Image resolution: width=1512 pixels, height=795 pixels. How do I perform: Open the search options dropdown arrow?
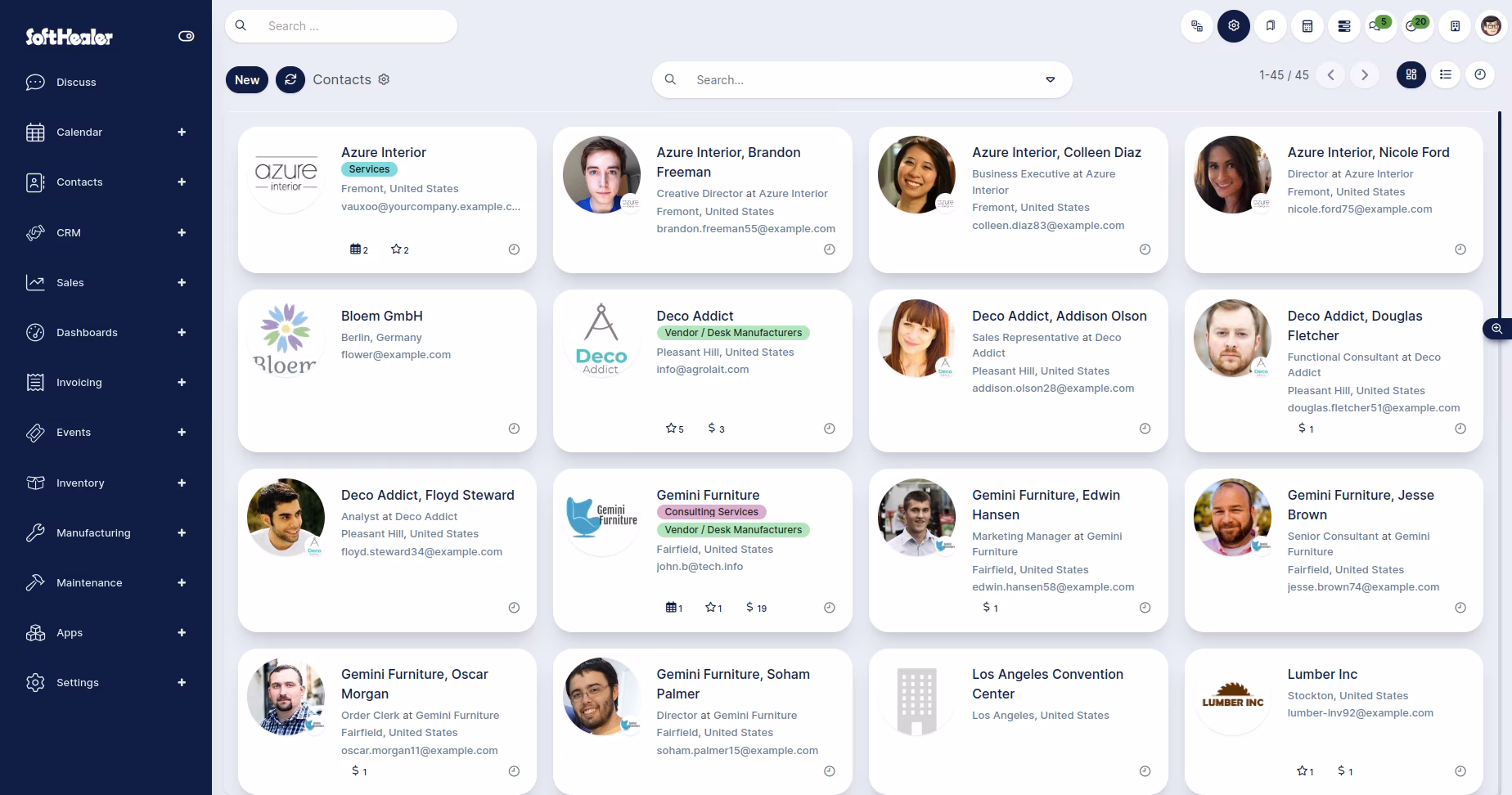point(1051,80)
